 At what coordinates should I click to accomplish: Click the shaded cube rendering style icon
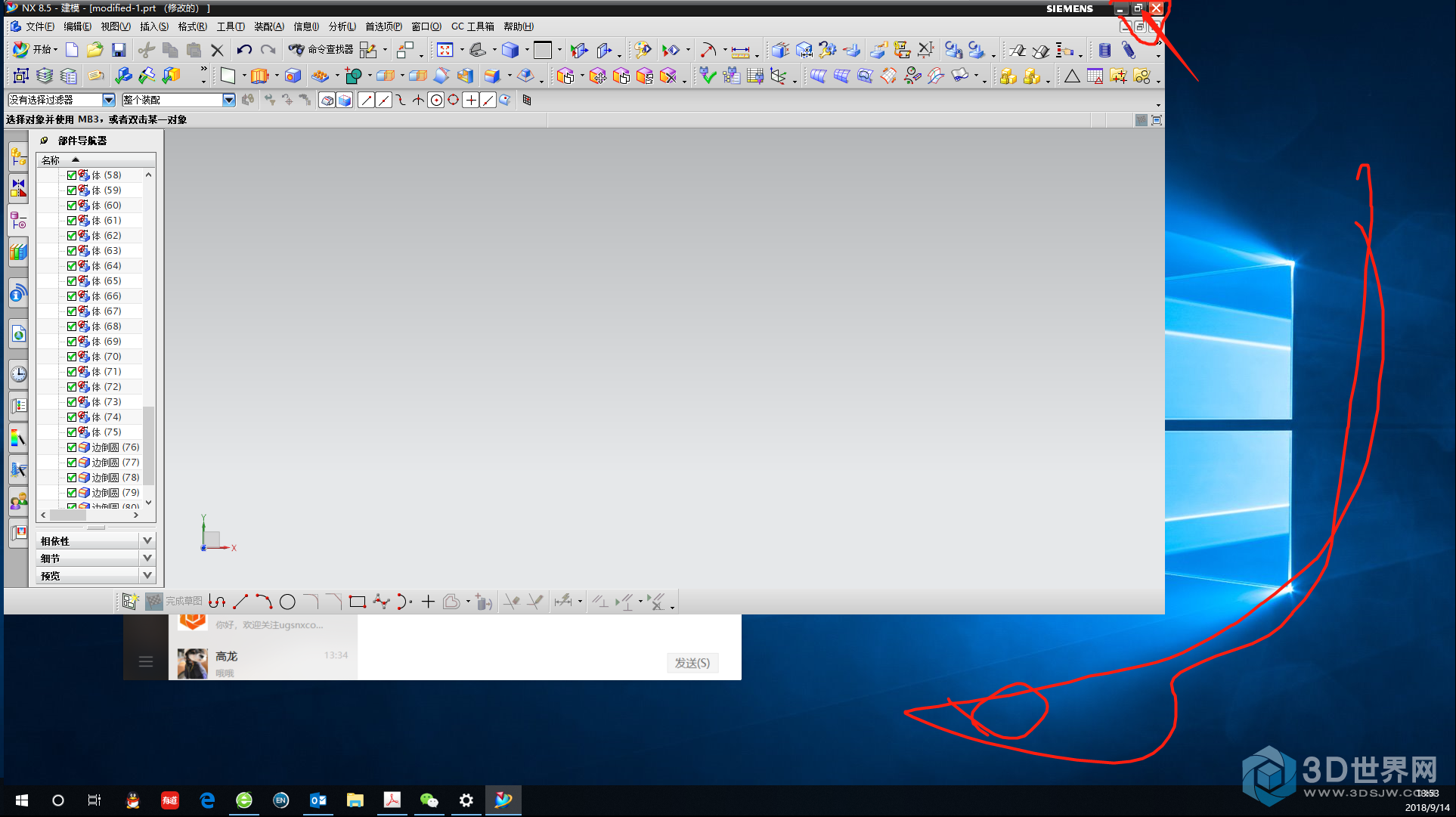pos(510,50)
